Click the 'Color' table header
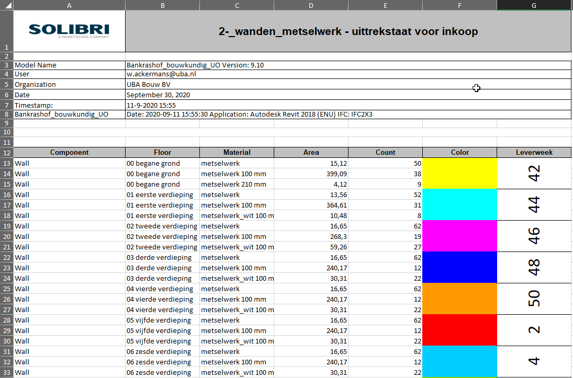Image resolution: width=573 pixels, height=378 pixels. tap(459, 152)
